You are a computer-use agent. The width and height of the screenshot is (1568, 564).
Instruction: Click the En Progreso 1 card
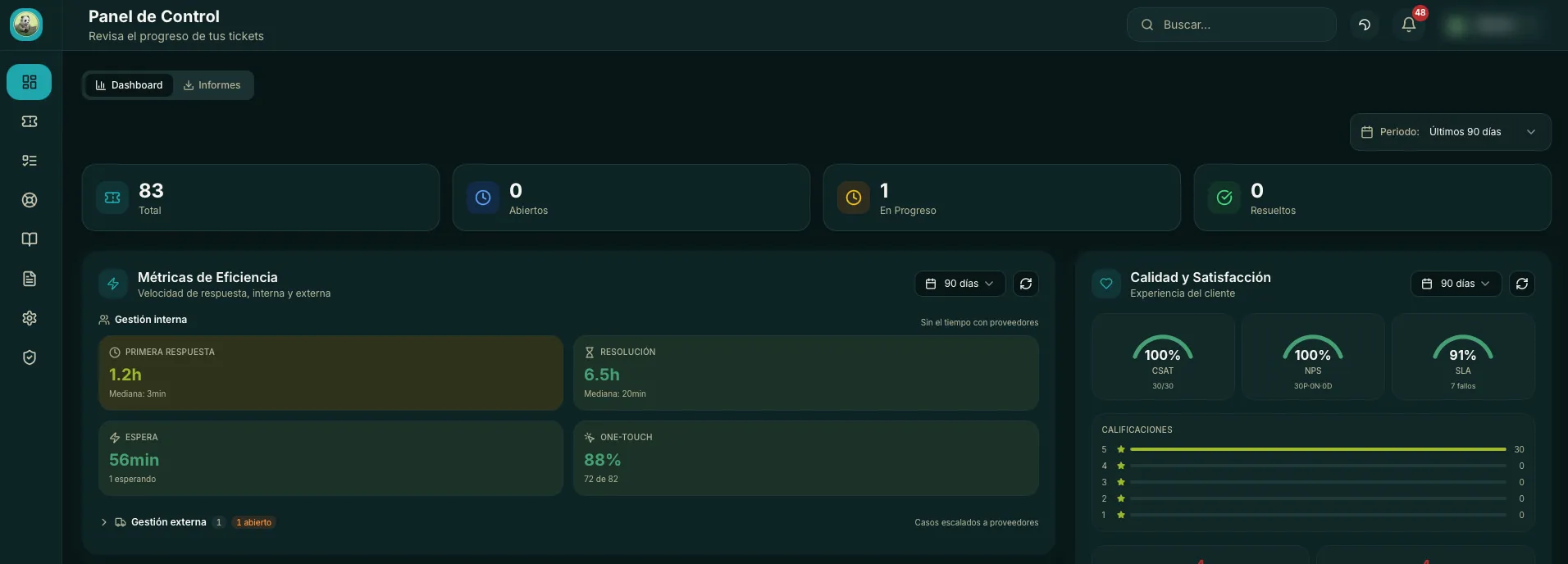[1002, 198]
